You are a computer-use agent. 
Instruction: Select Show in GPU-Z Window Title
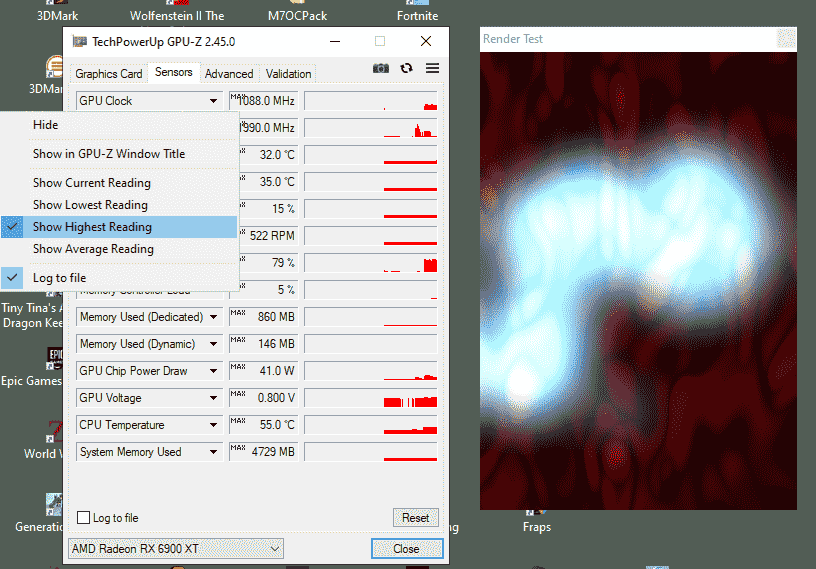coord(119,154)
